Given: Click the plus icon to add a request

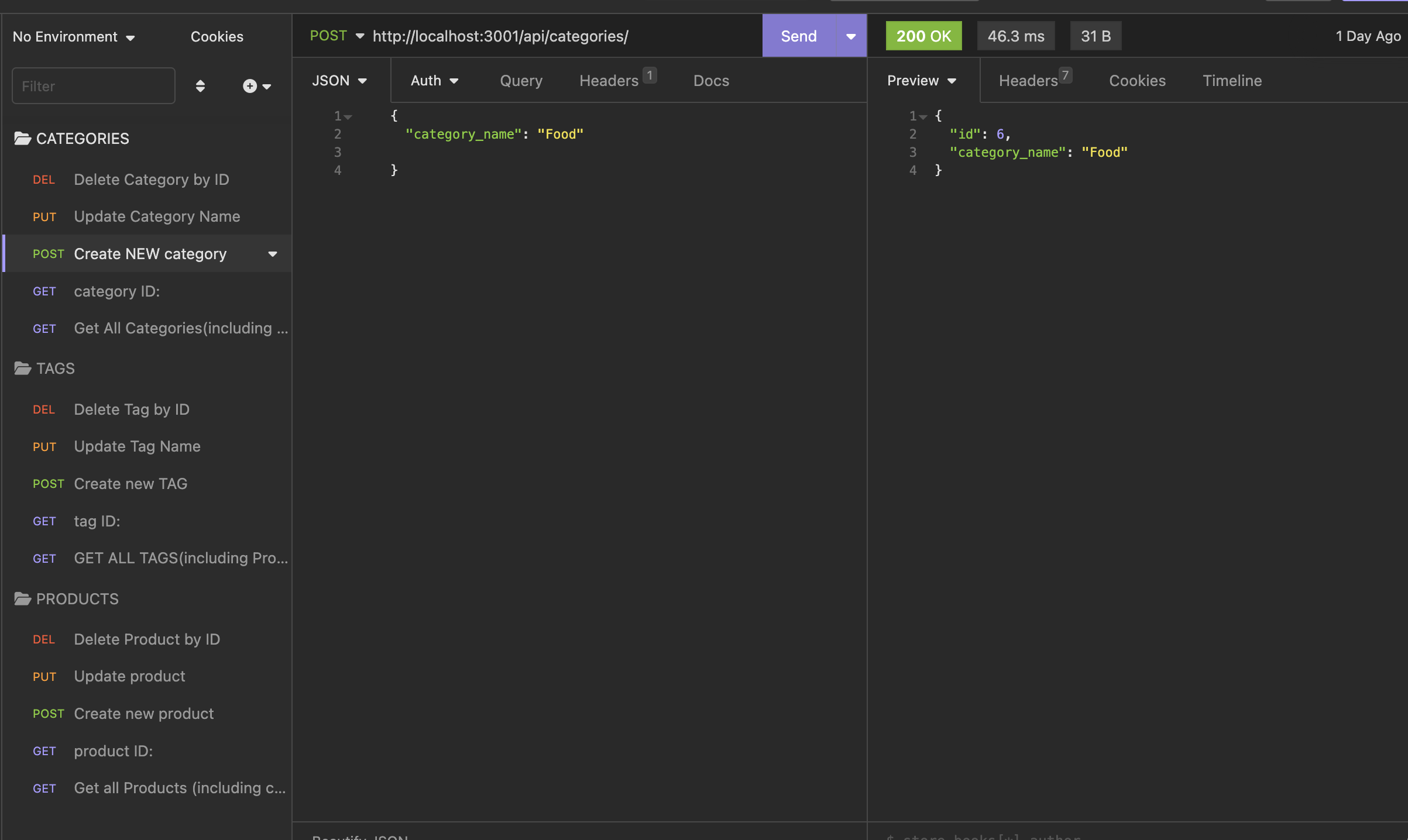Looking at the screenshot, I should coord(249,85).
